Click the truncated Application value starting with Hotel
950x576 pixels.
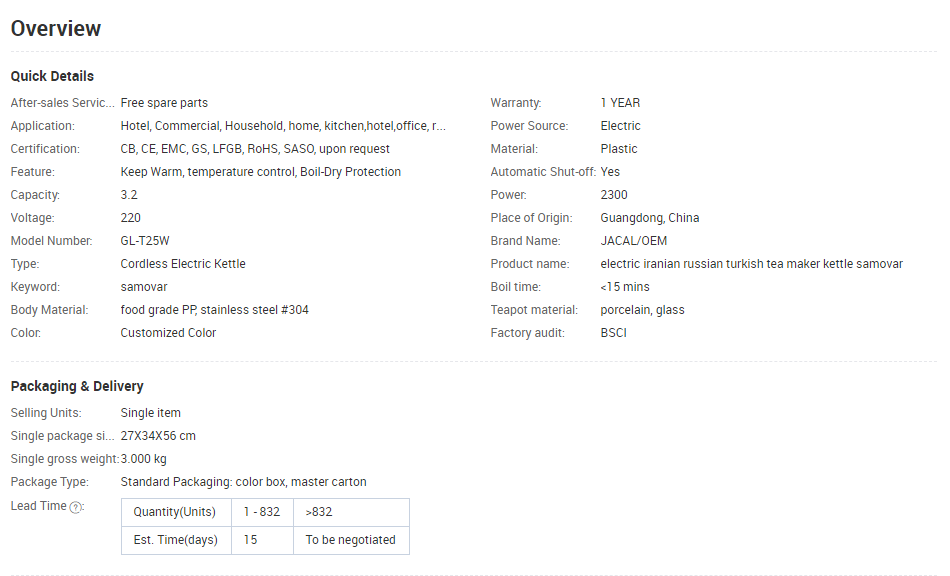coord(283,126)
